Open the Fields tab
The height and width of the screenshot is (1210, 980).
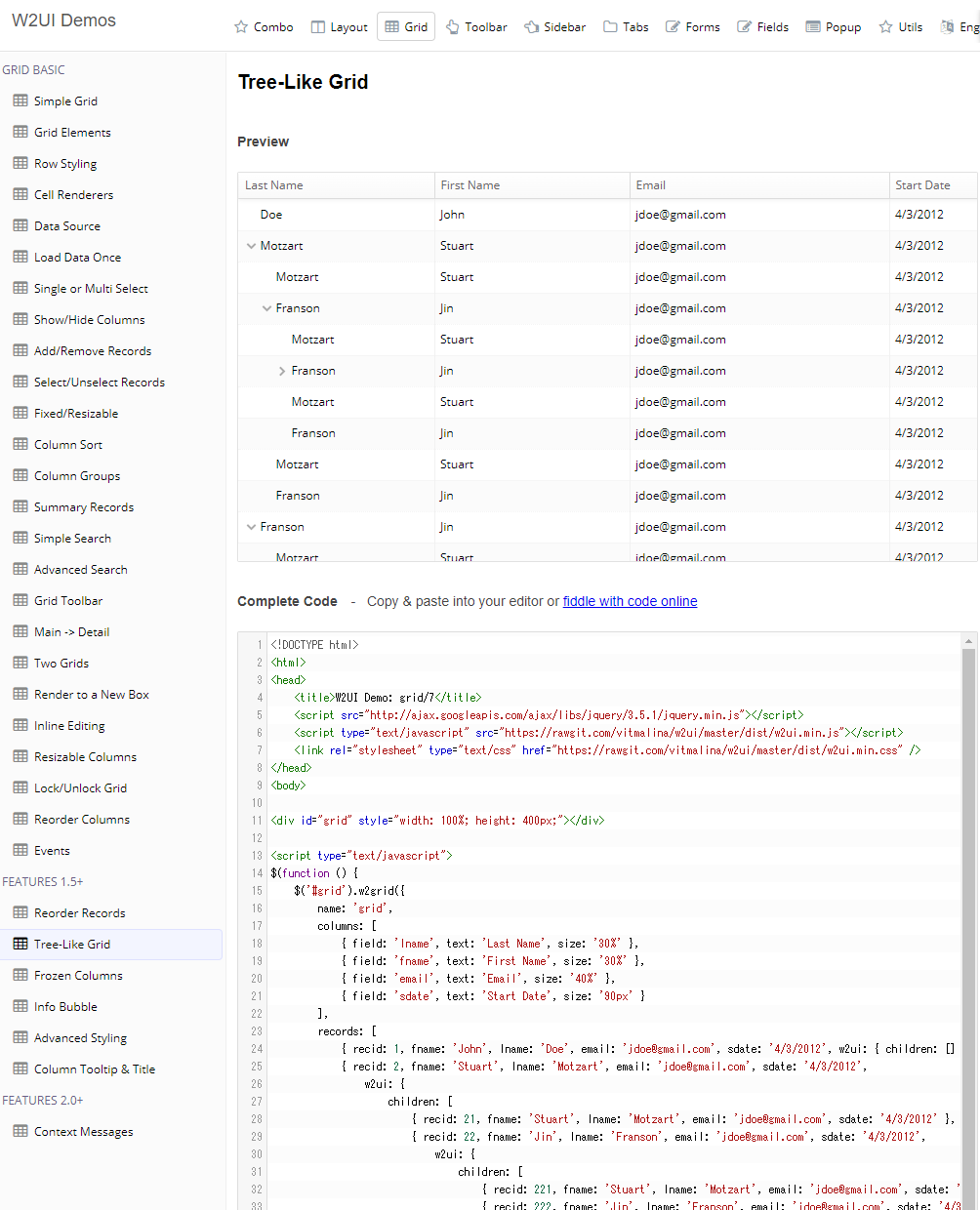click(762, 27)
